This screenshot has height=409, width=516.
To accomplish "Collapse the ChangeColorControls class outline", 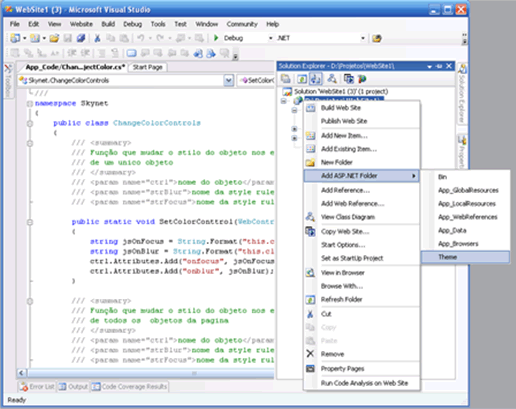I will click(30, 123).
